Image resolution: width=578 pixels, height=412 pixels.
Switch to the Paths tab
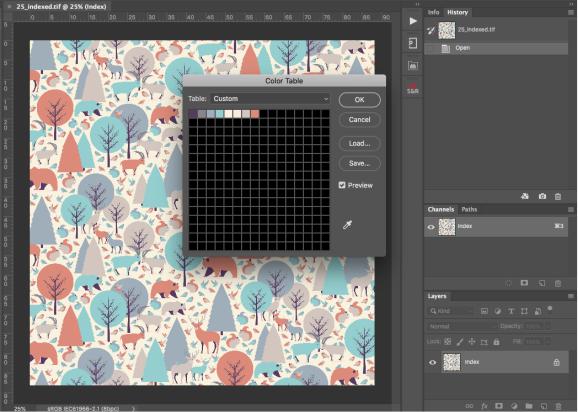(x=469, y=209)
